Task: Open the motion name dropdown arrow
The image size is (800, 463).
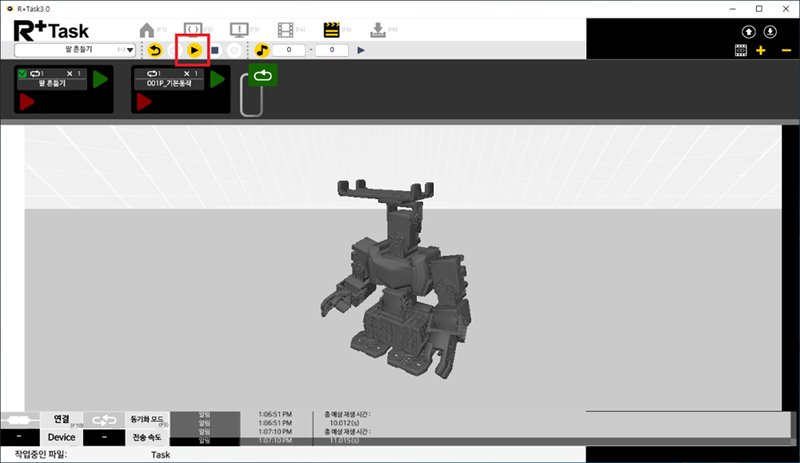Action: pos(131,49)
